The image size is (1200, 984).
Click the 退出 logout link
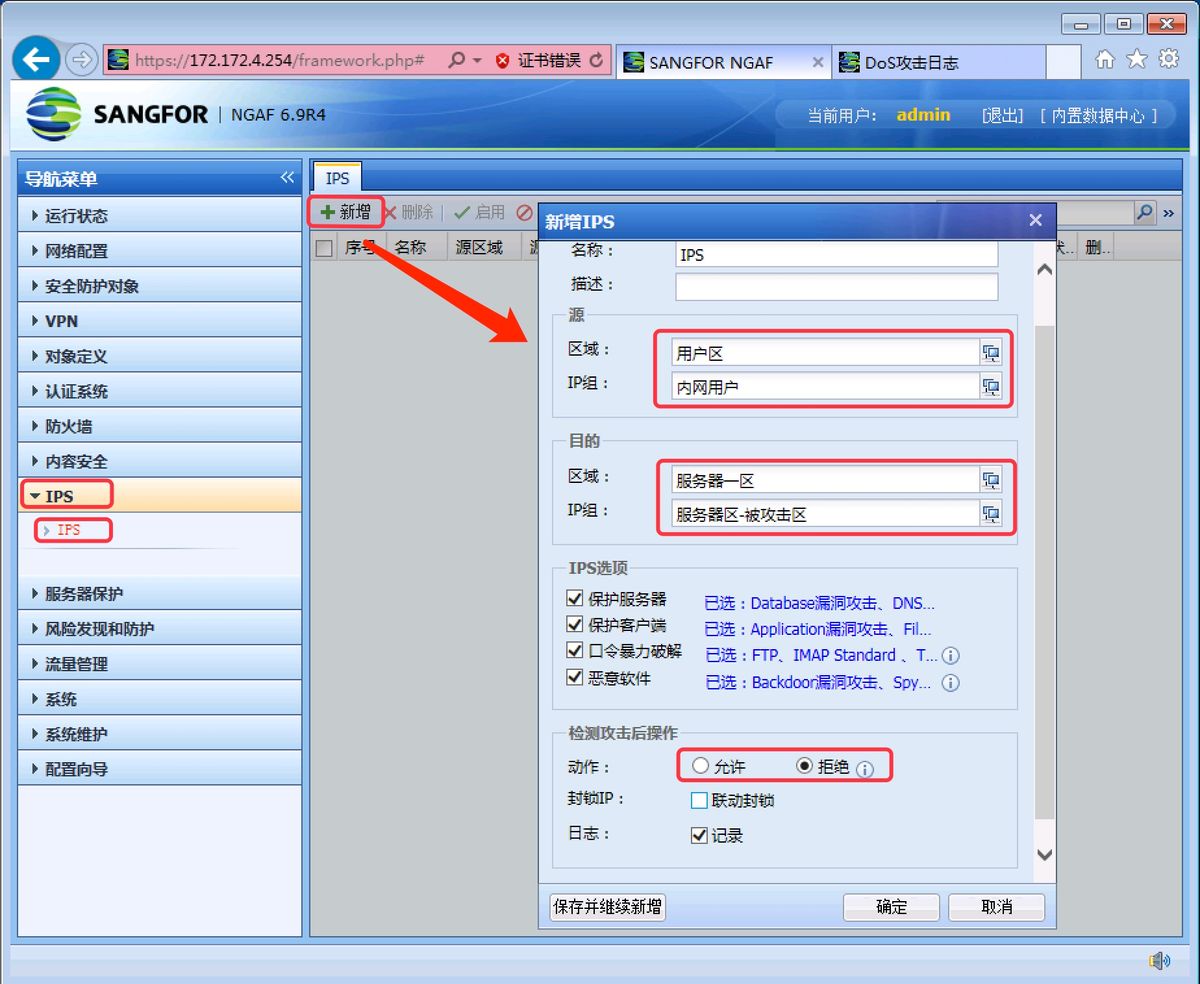[x=1003, y=115]
